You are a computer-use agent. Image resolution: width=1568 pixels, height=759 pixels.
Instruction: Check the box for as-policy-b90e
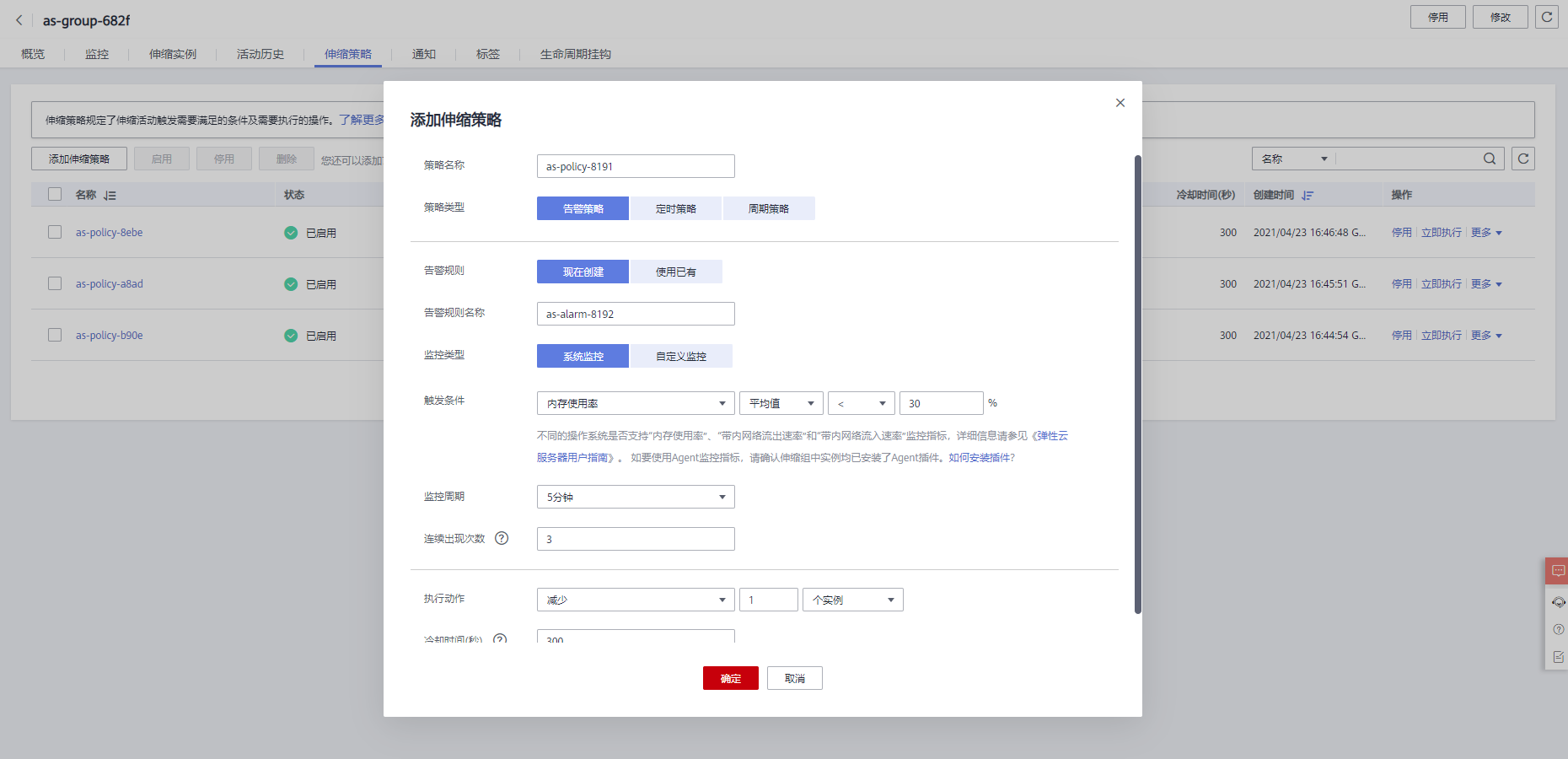click(55, 335)
